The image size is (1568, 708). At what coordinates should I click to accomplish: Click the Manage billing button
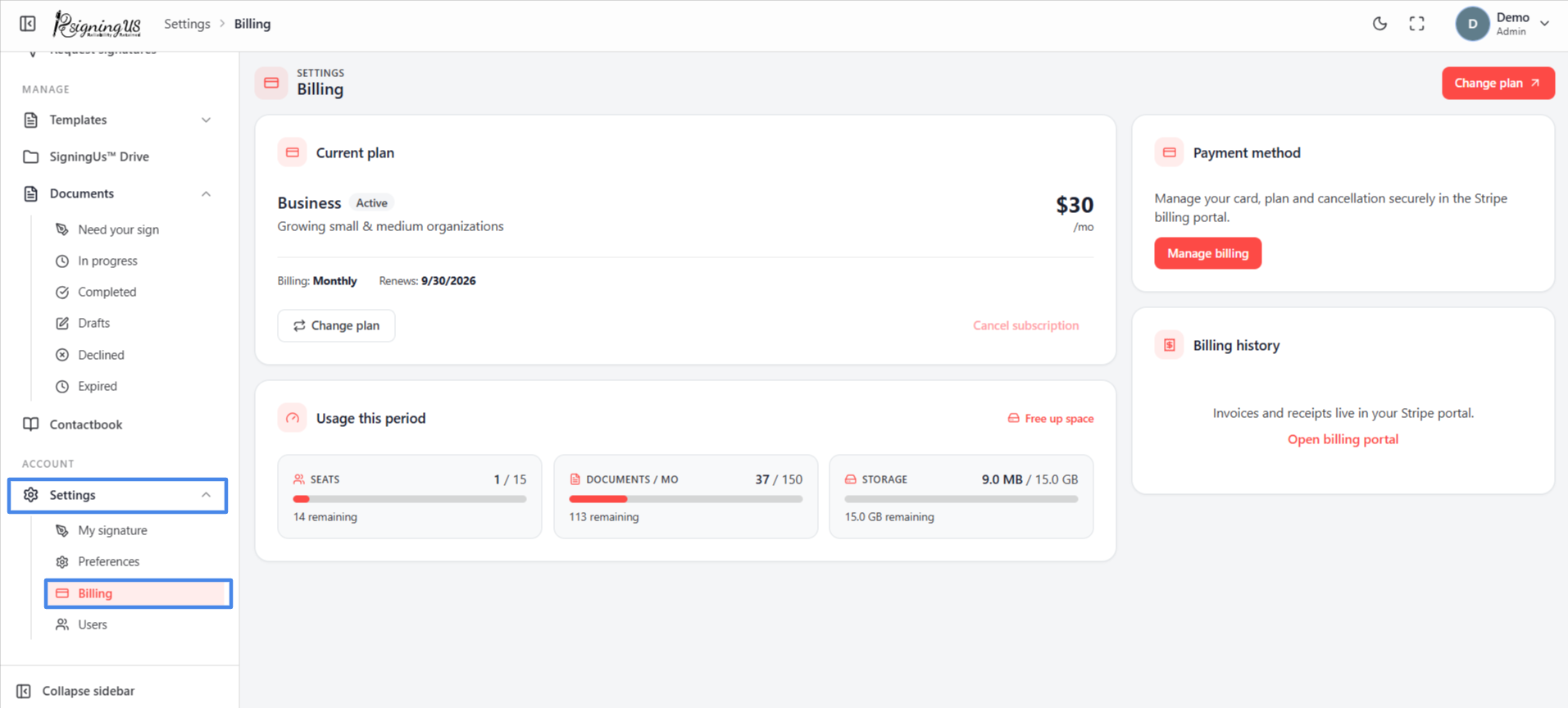(x=1207, y=253)
